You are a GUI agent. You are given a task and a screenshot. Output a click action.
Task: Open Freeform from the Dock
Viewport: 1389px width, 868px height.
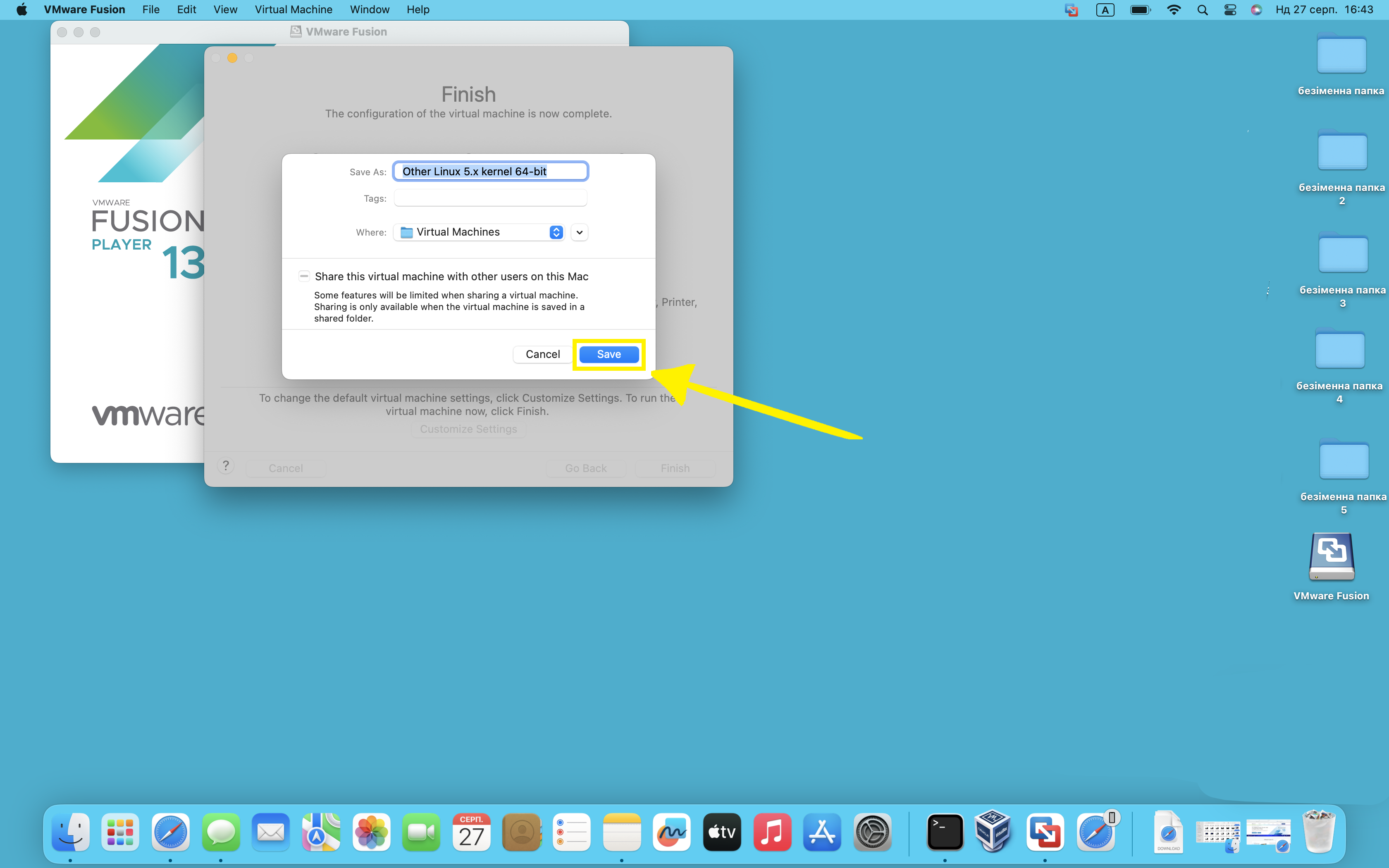click(671, 832)
